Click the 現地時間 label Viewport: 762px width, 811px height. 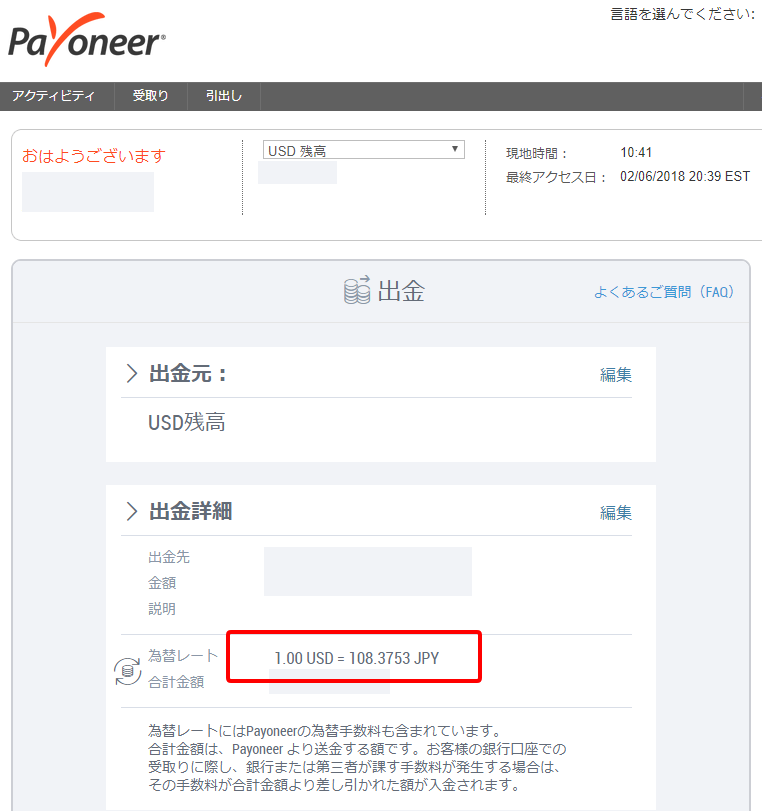click(x=536, y=154)
